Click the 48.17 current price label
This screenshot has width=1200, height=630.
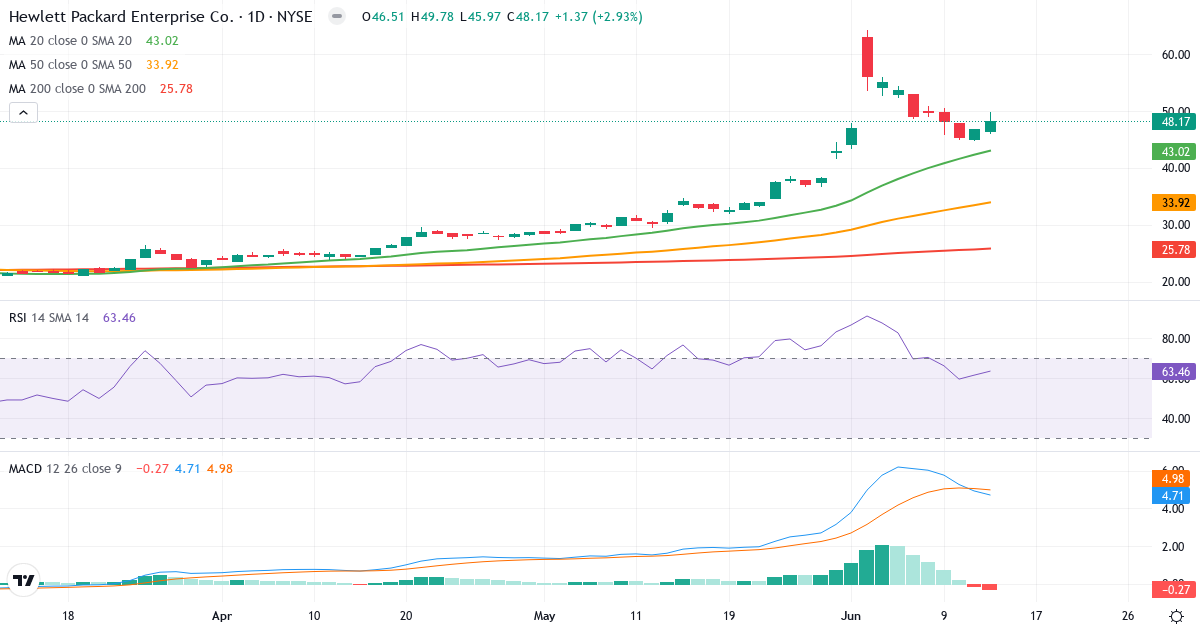(1172, 122)
